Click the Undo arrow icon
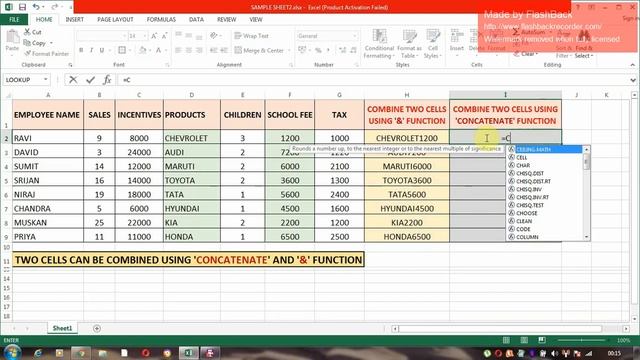The image size is (640, 360). tap(36, 7)
